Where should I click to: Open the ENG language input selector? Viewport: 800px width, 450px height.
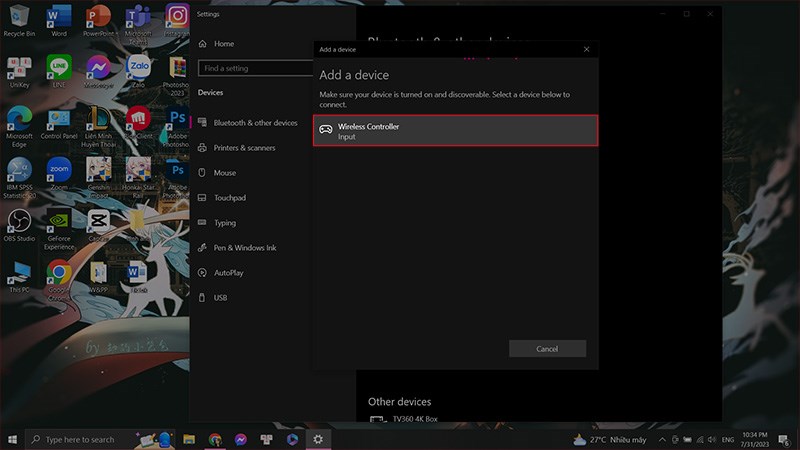[728, 439]
